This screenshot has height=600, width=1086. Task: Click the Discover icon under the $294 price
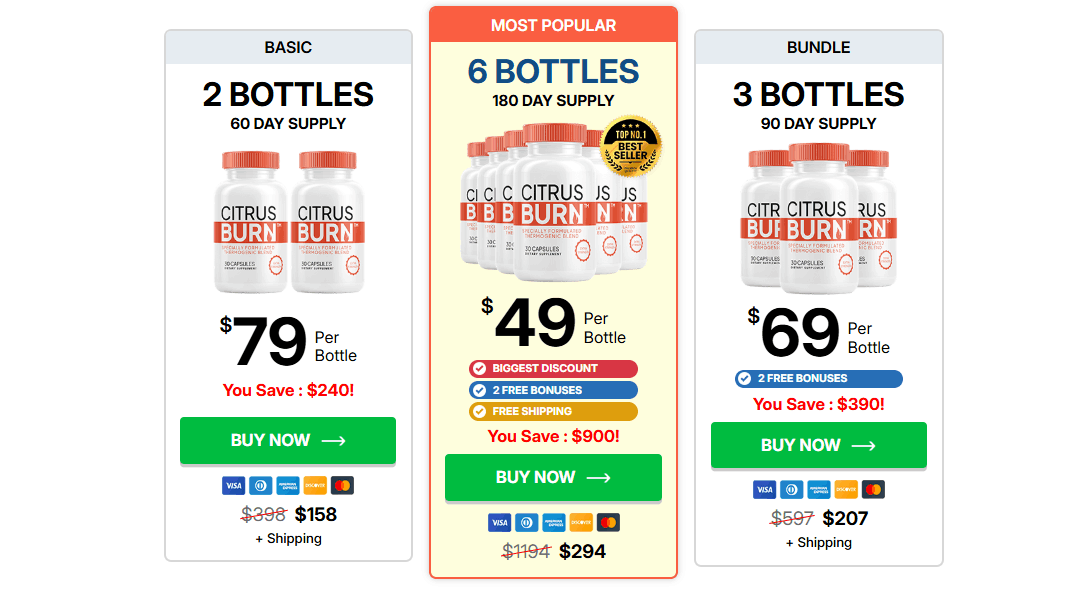pos(581,521)
